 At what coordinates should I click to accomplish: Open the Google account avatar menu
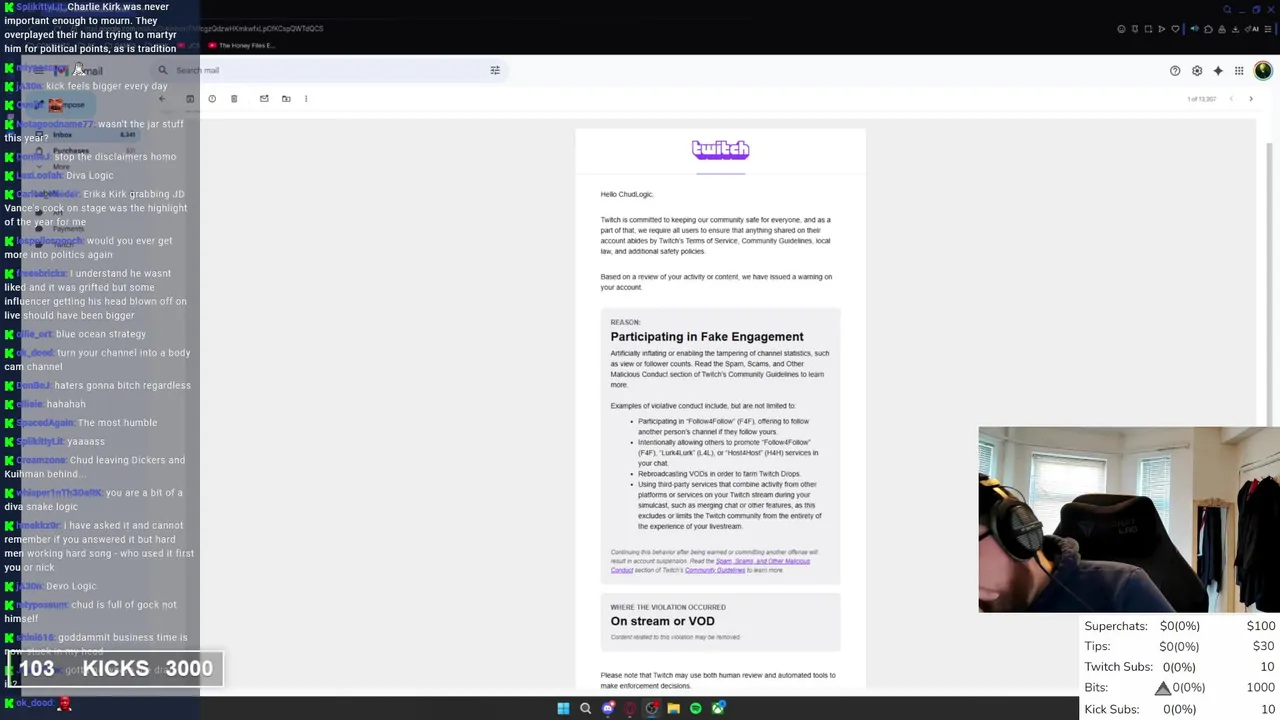[x=1263, y=71]
